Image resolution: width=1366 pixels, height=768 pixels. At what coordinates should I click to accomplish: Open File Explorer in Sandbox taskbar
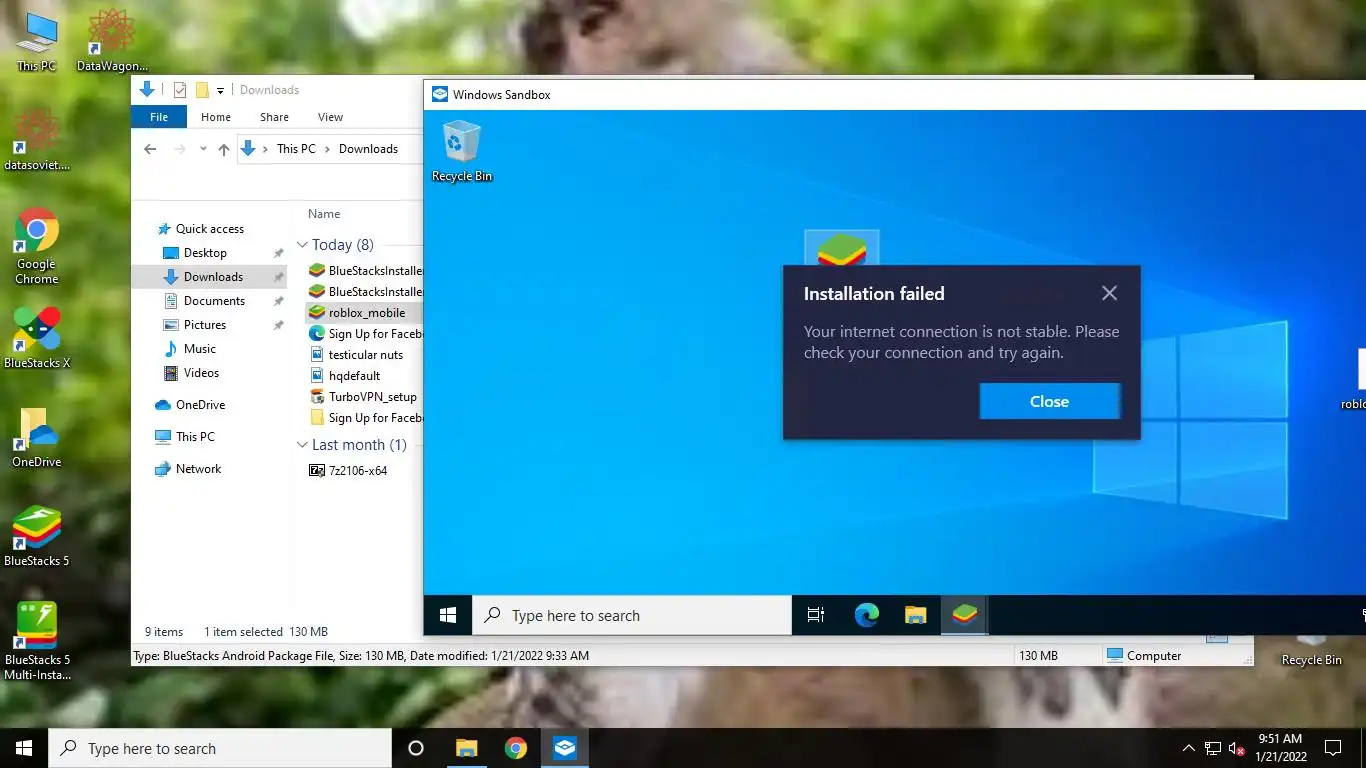coord(915,615)
